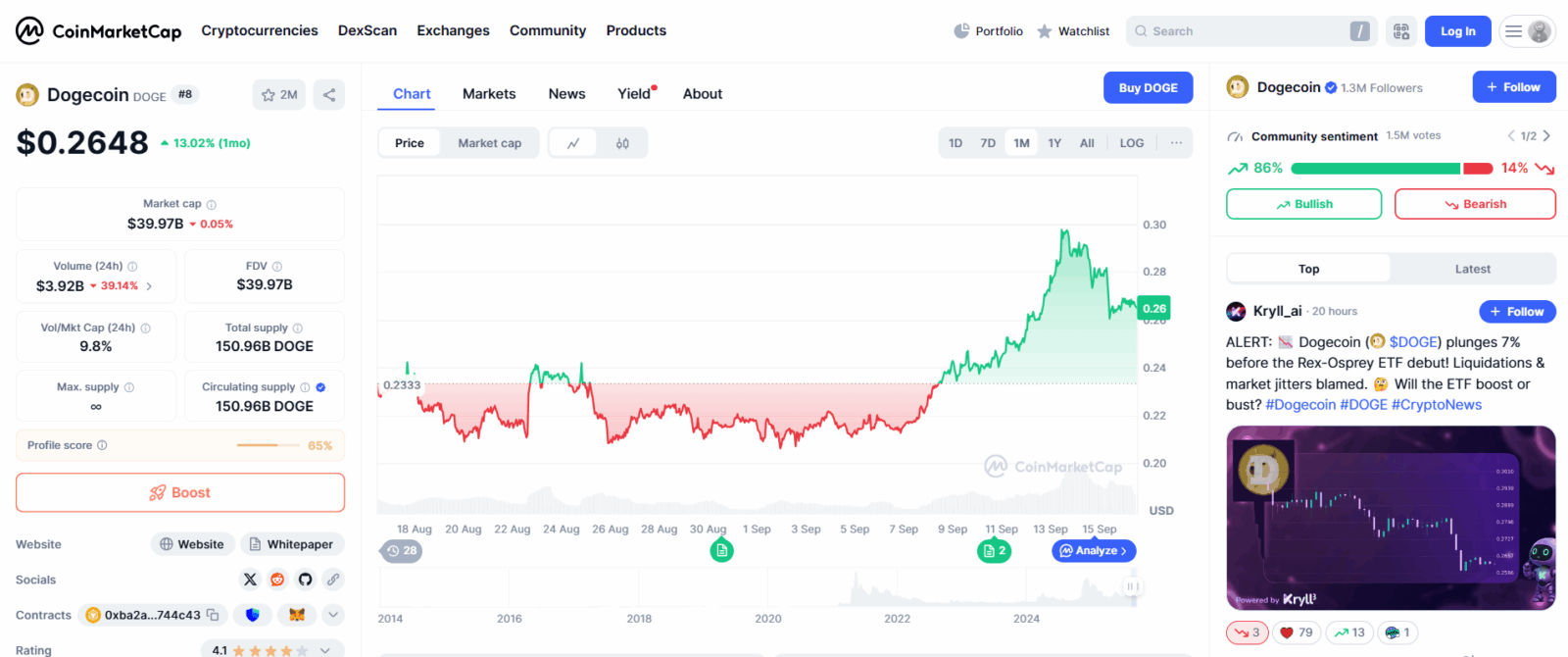This screenshot has width=1568, height=657.
Task: Switch to About tab
Action: (703, 94)
